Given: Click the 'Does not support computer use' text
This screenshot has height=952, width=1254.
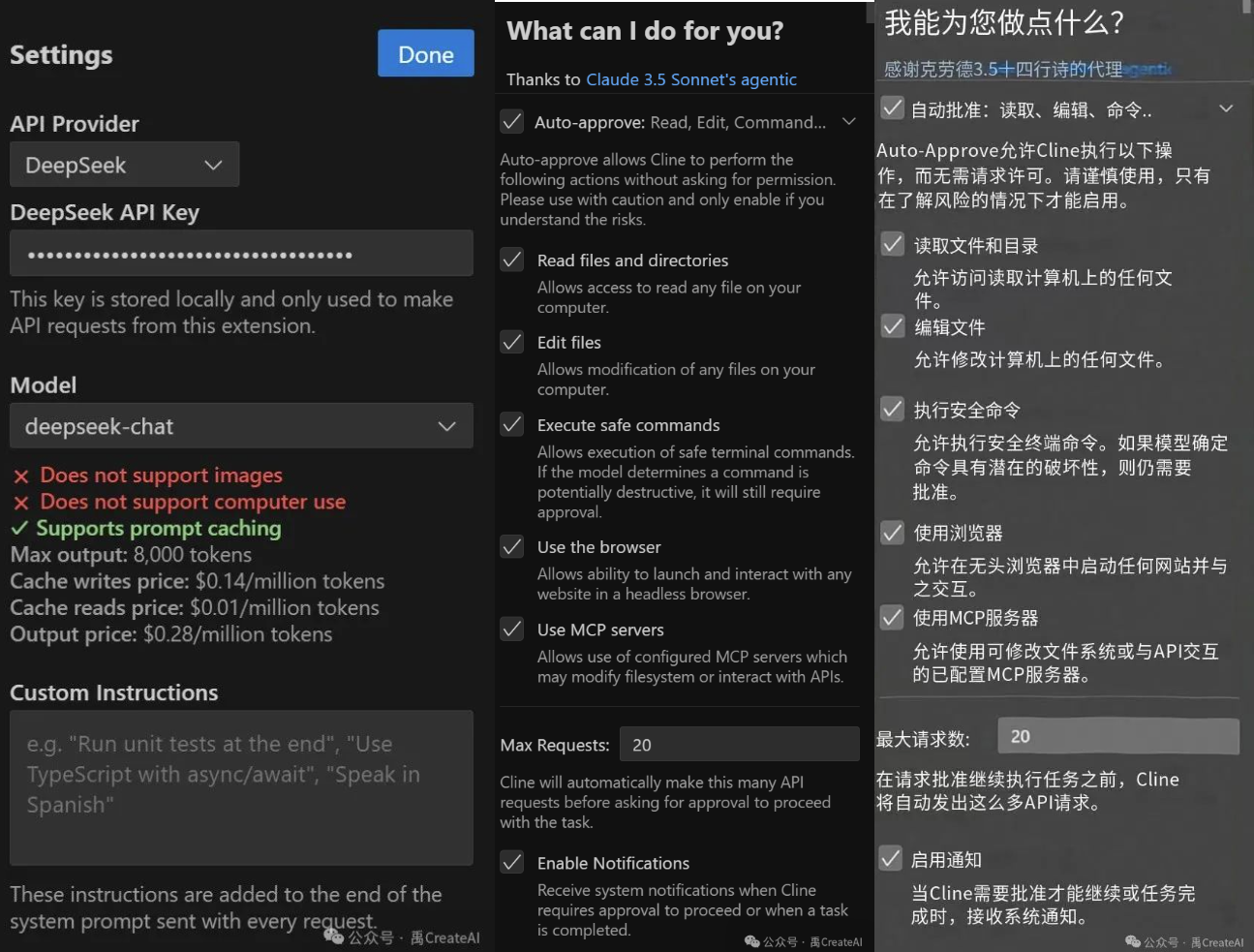Looking at the screenshot, I should point(193,502).
